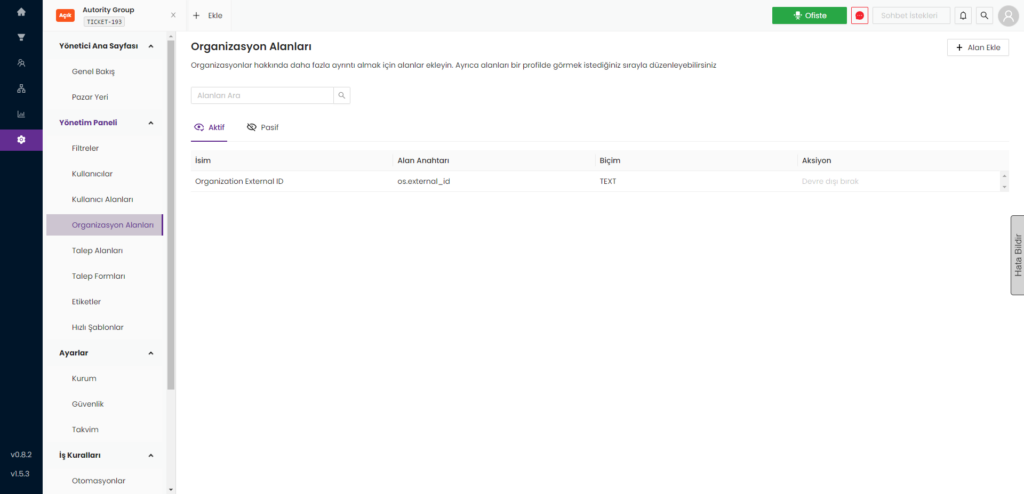
Task: Close the Autority Group ticket tab
Action: coord(172,15)
